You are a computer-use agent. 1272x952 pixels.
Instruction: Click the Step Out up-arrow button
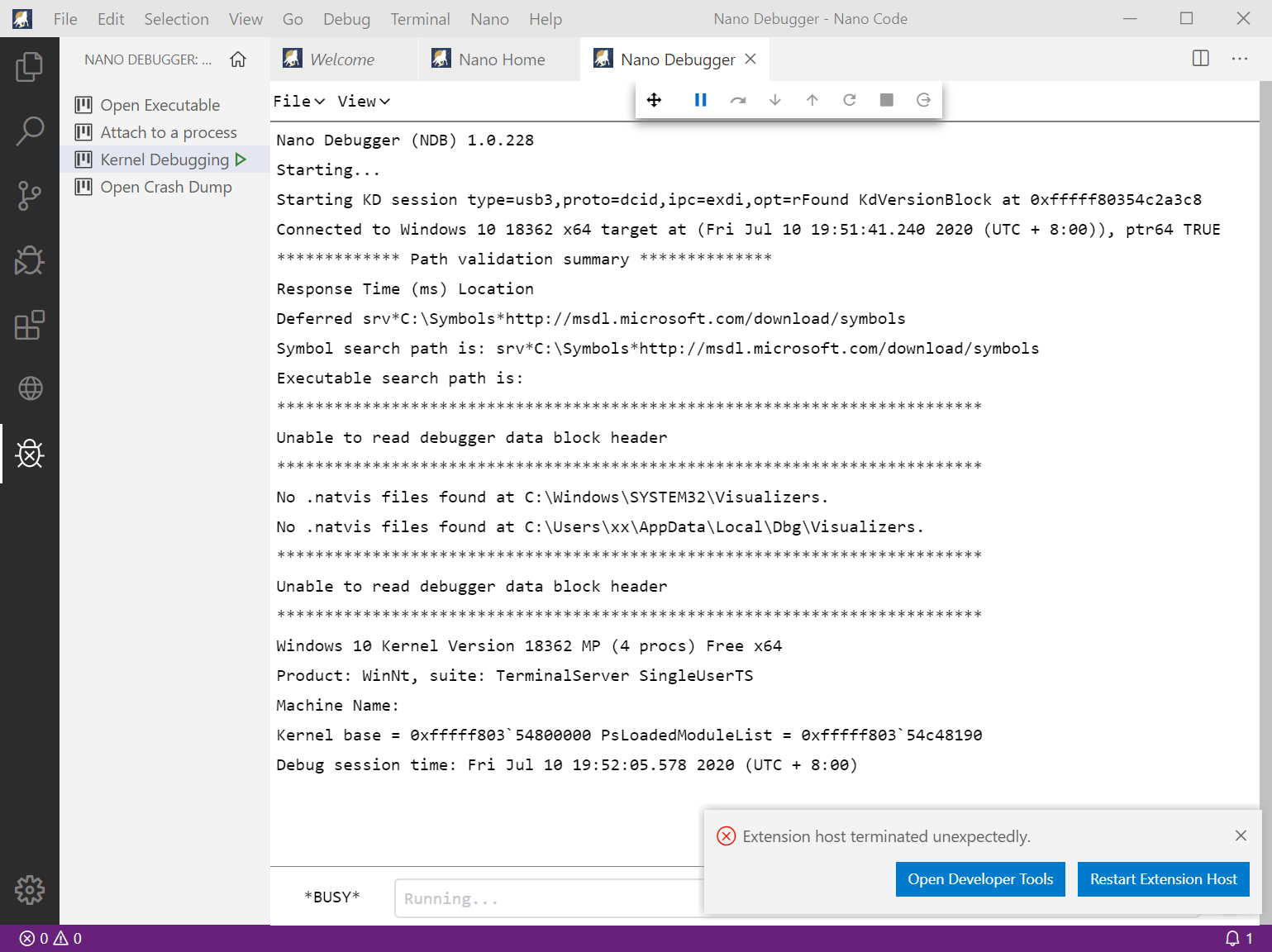812,100
